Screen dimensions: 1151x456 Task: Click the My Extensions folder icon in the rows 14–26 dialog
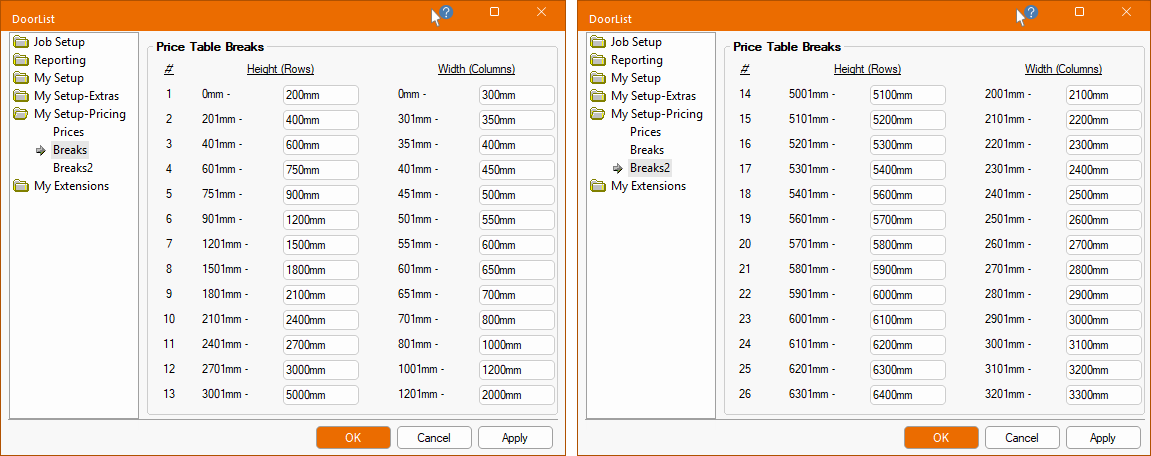pos(598,186)
